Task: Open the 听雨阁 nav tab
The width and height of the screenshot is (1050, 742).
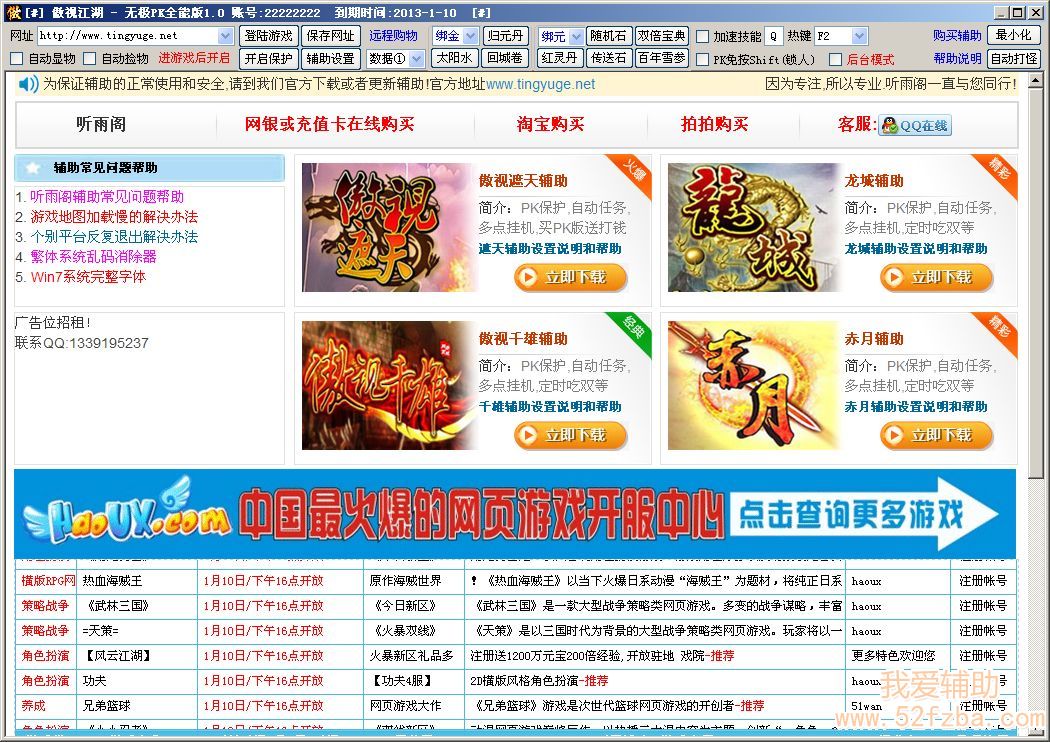Action: (x=100, y=125)
